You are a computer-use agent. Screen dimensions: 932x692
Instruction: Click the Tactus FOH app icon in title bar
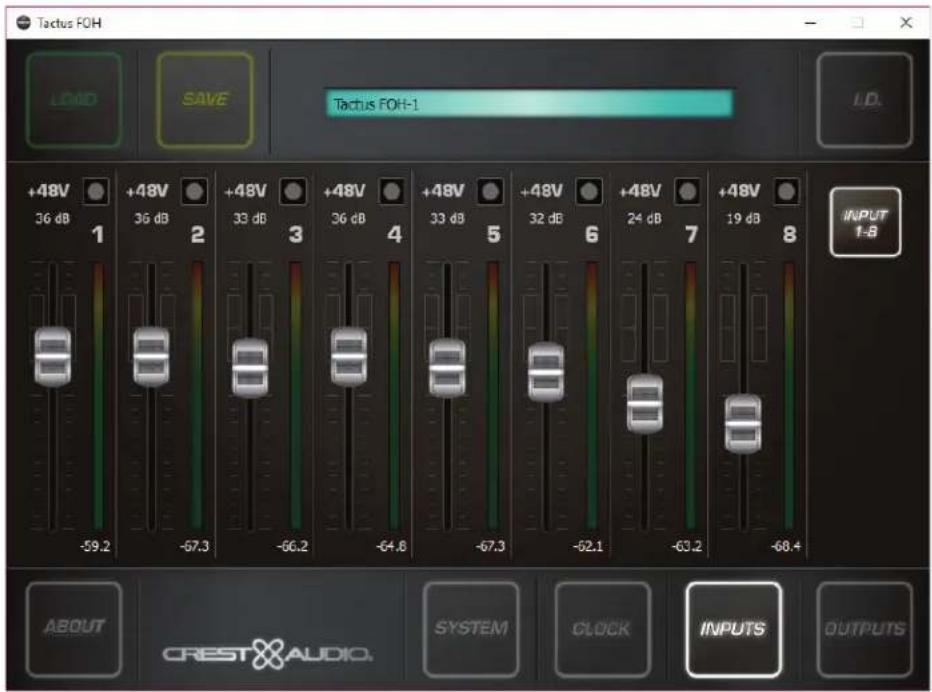pos(23,23)
